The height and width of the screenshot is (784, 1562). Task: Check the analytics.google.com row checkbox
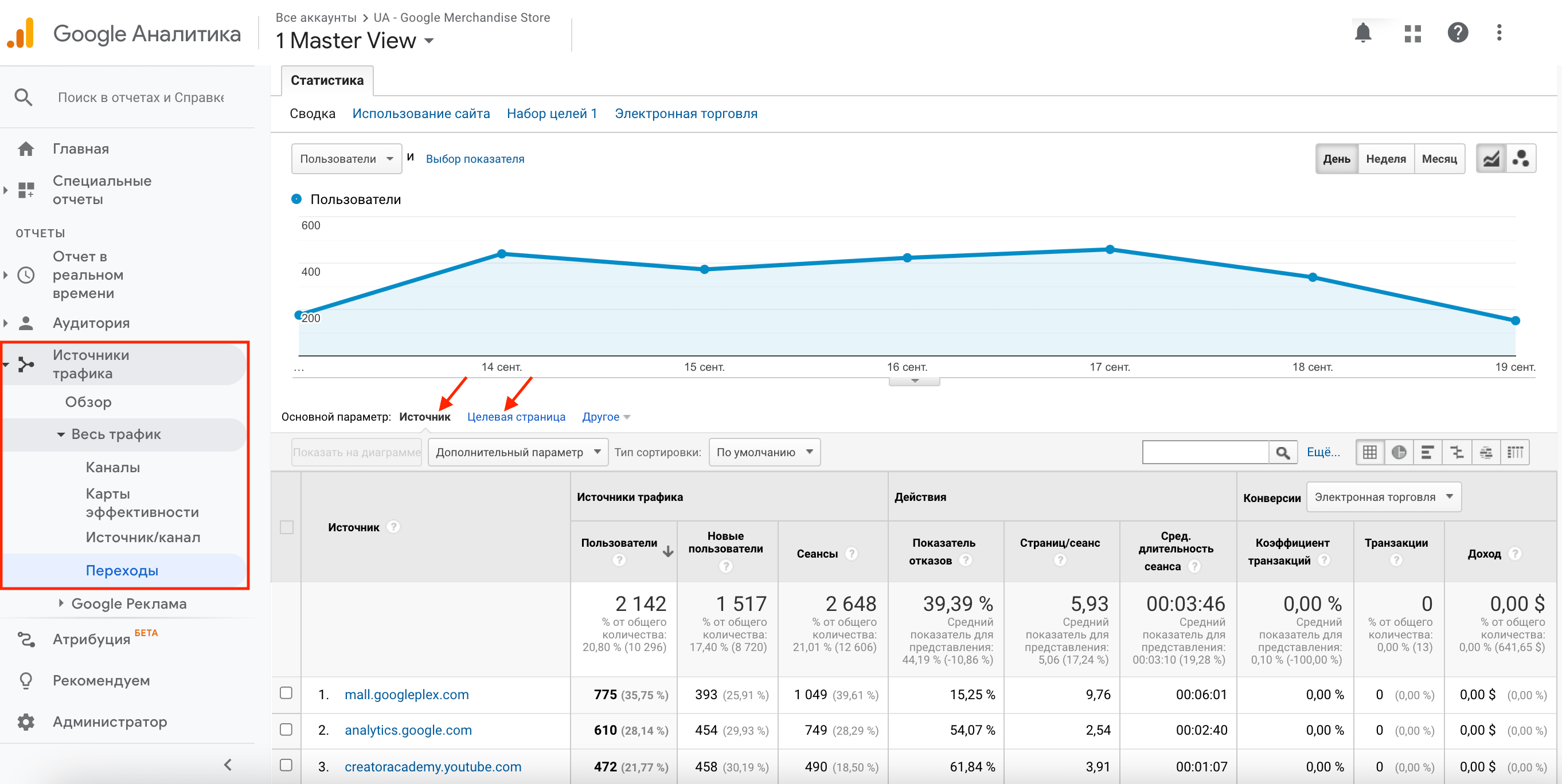pos(286,729)
